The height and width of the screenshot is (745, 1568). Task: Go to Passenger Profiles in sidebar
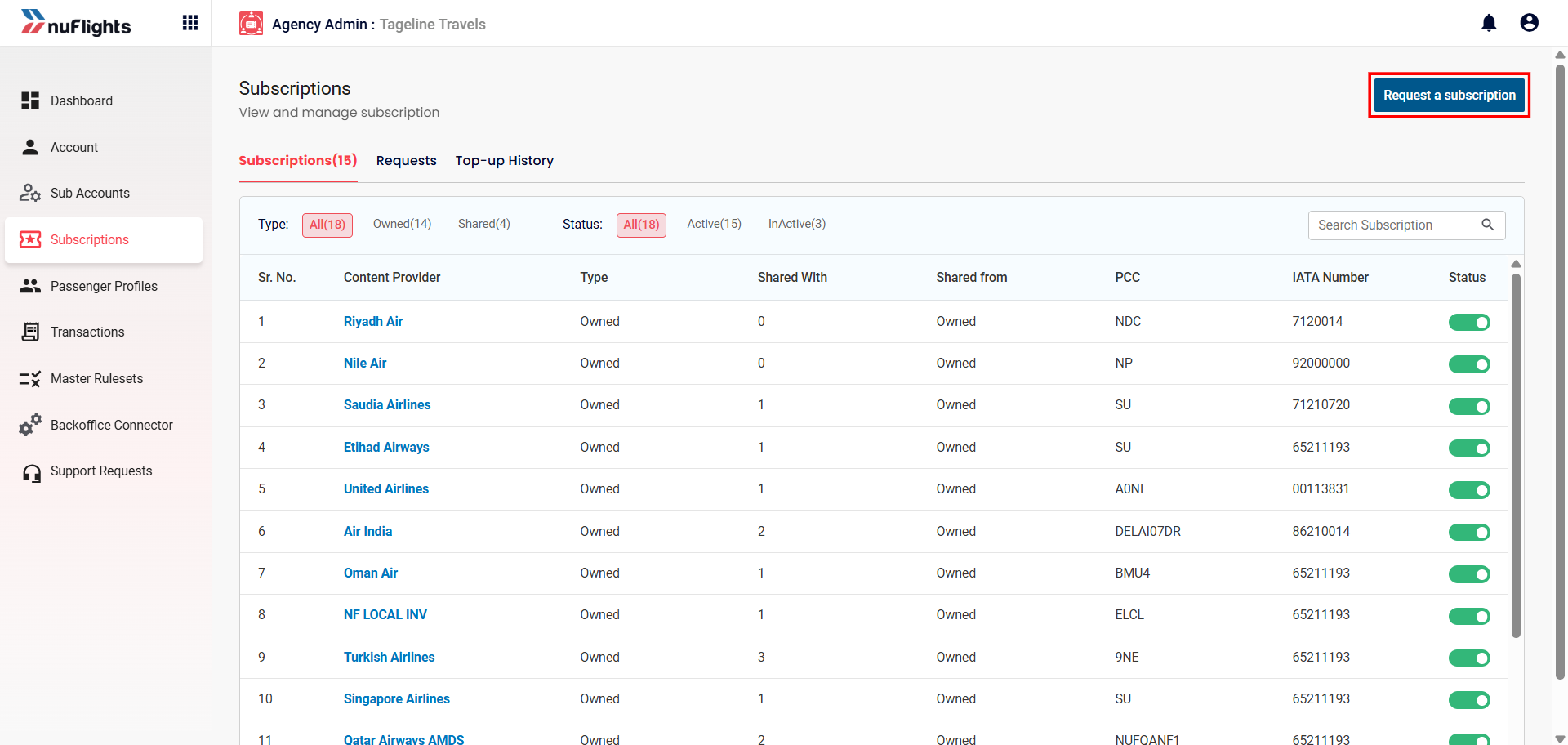(104, 286)
